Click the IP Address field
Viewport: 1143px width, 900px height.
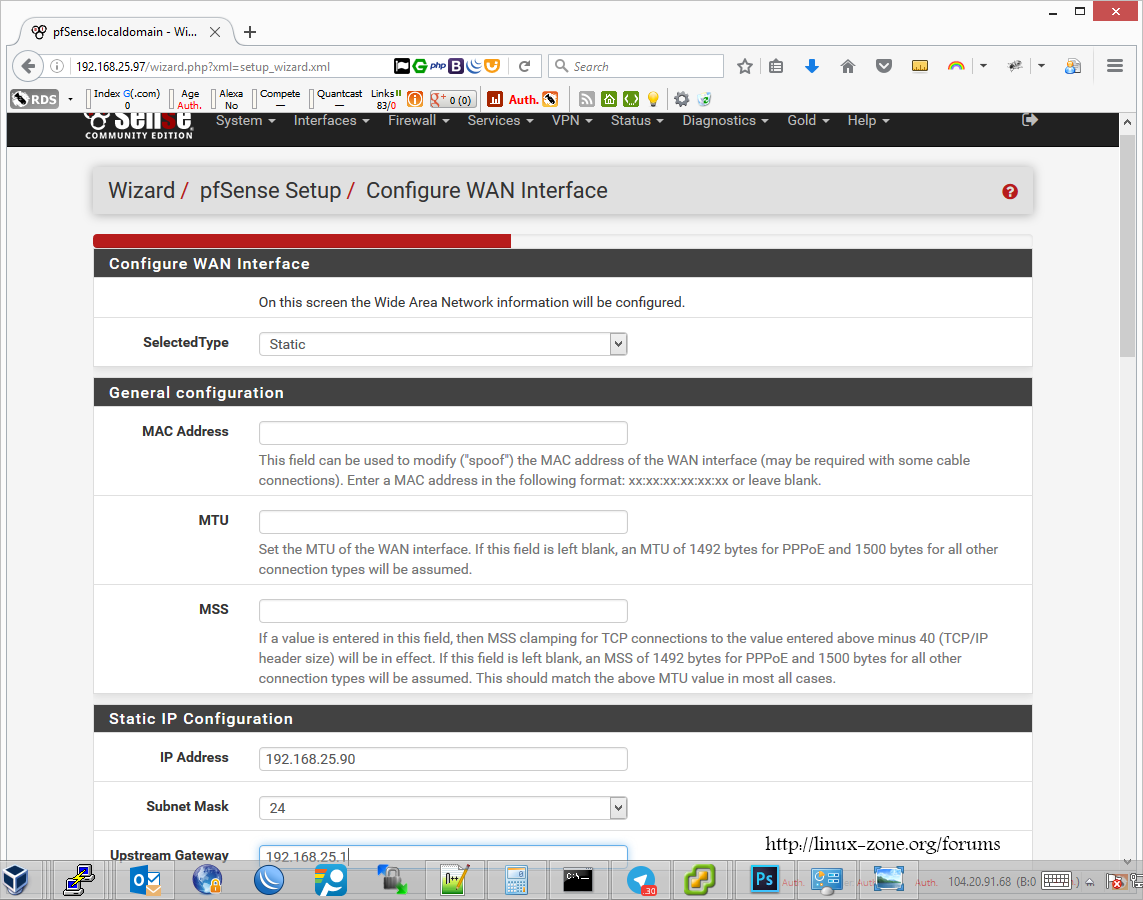(443, 759)
